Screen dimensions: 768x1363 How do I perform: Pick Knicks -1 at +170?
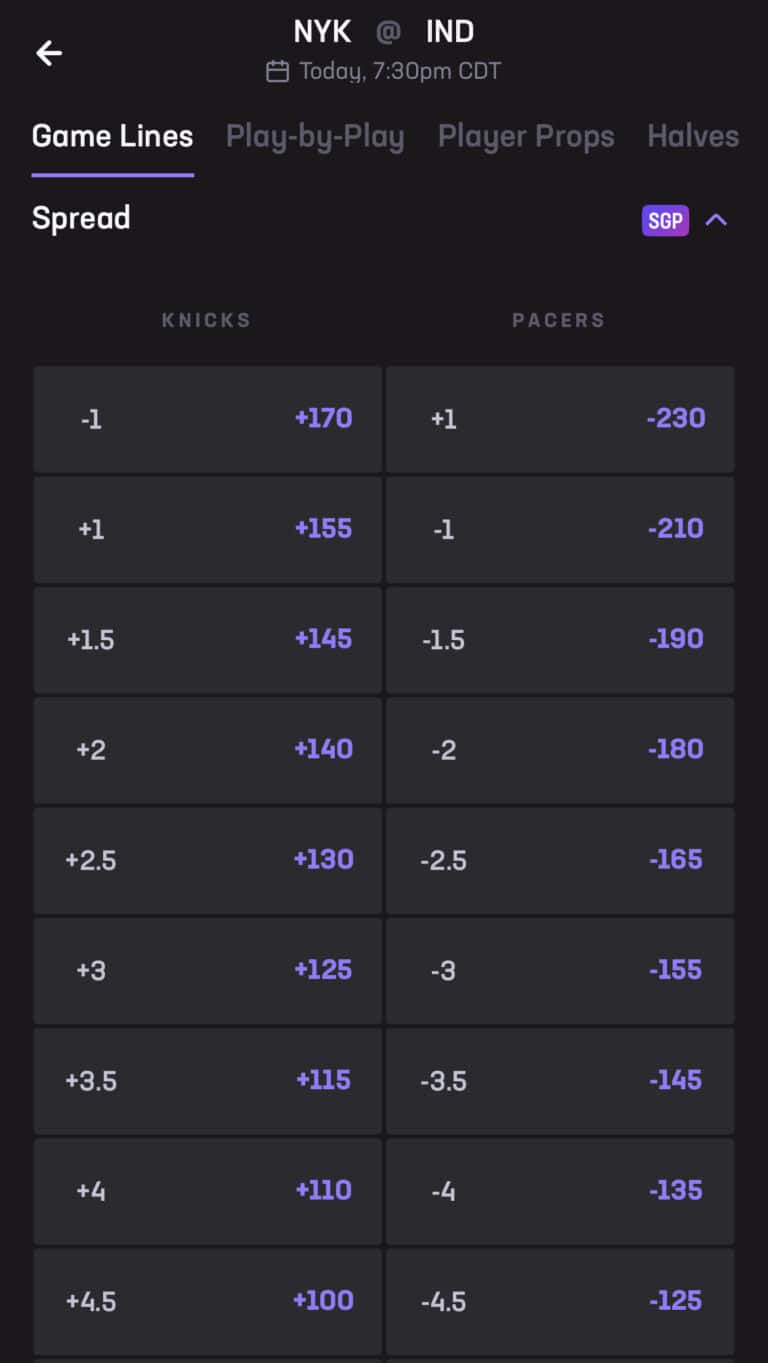[208, 419]
